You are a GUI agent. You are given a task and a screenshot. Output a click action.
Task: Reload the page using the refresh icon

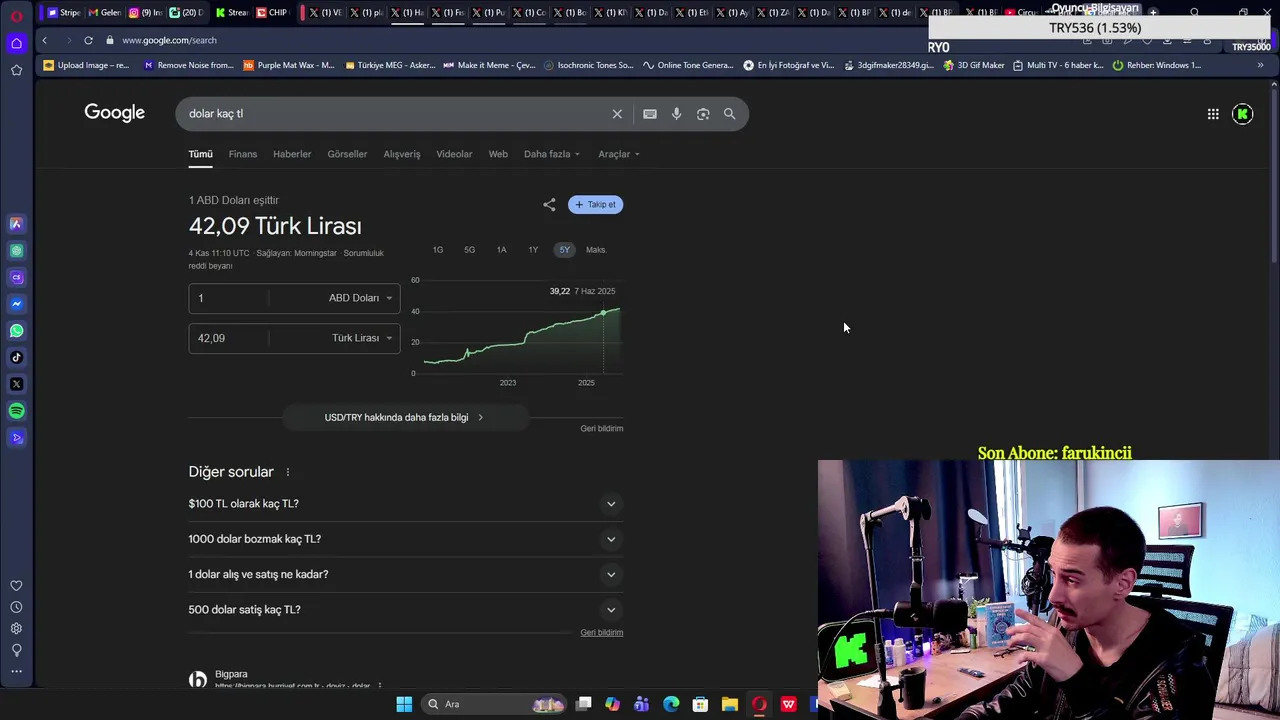tap(88, 40)
